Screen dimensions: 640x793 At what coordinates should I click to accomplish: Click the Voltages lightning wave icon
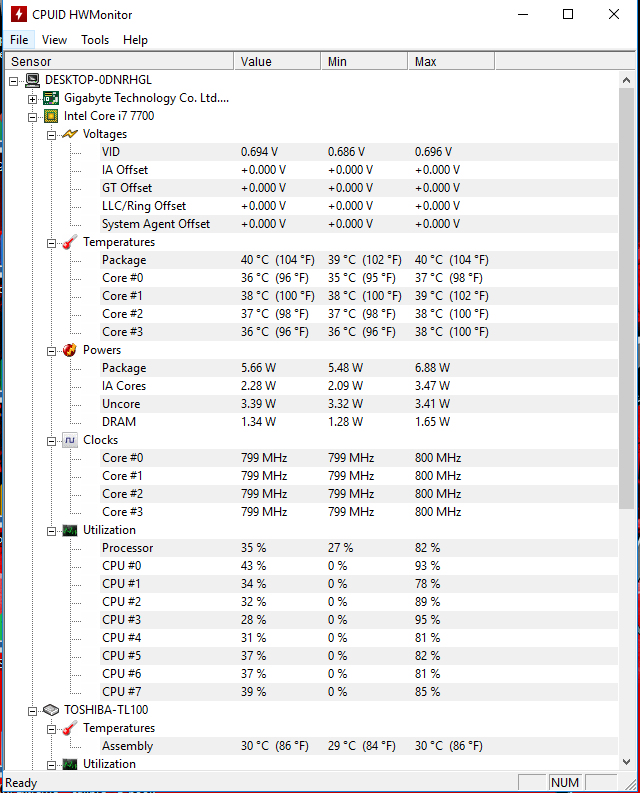point(70,134)
